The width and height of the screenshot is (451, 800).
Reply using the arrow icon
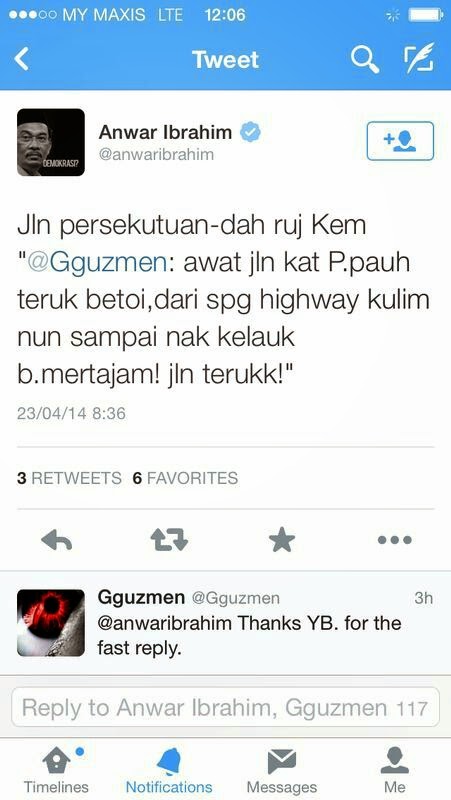56,540
